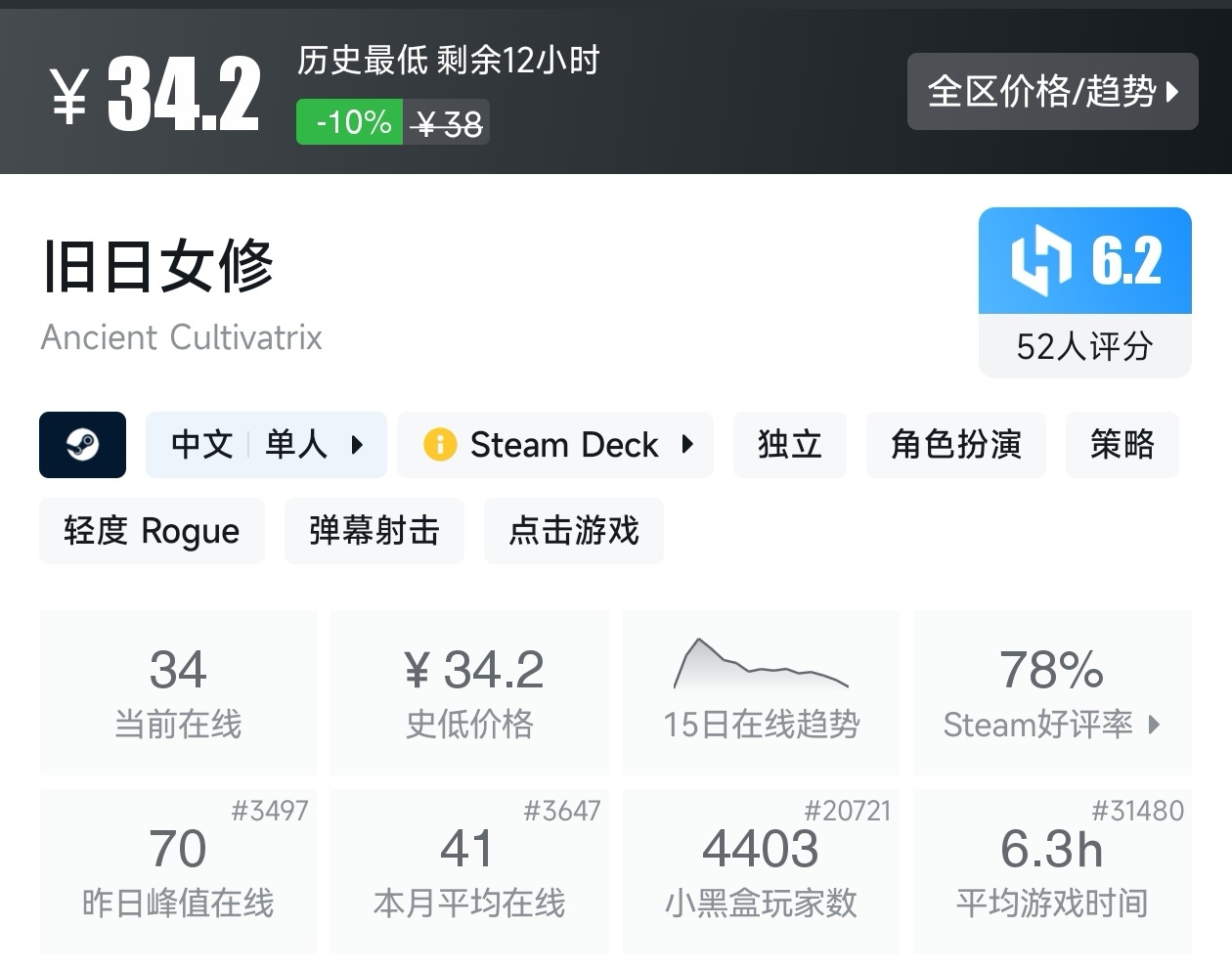Tap the #31480 rank label
The image size is (1232, 971).
(1138, 811)
